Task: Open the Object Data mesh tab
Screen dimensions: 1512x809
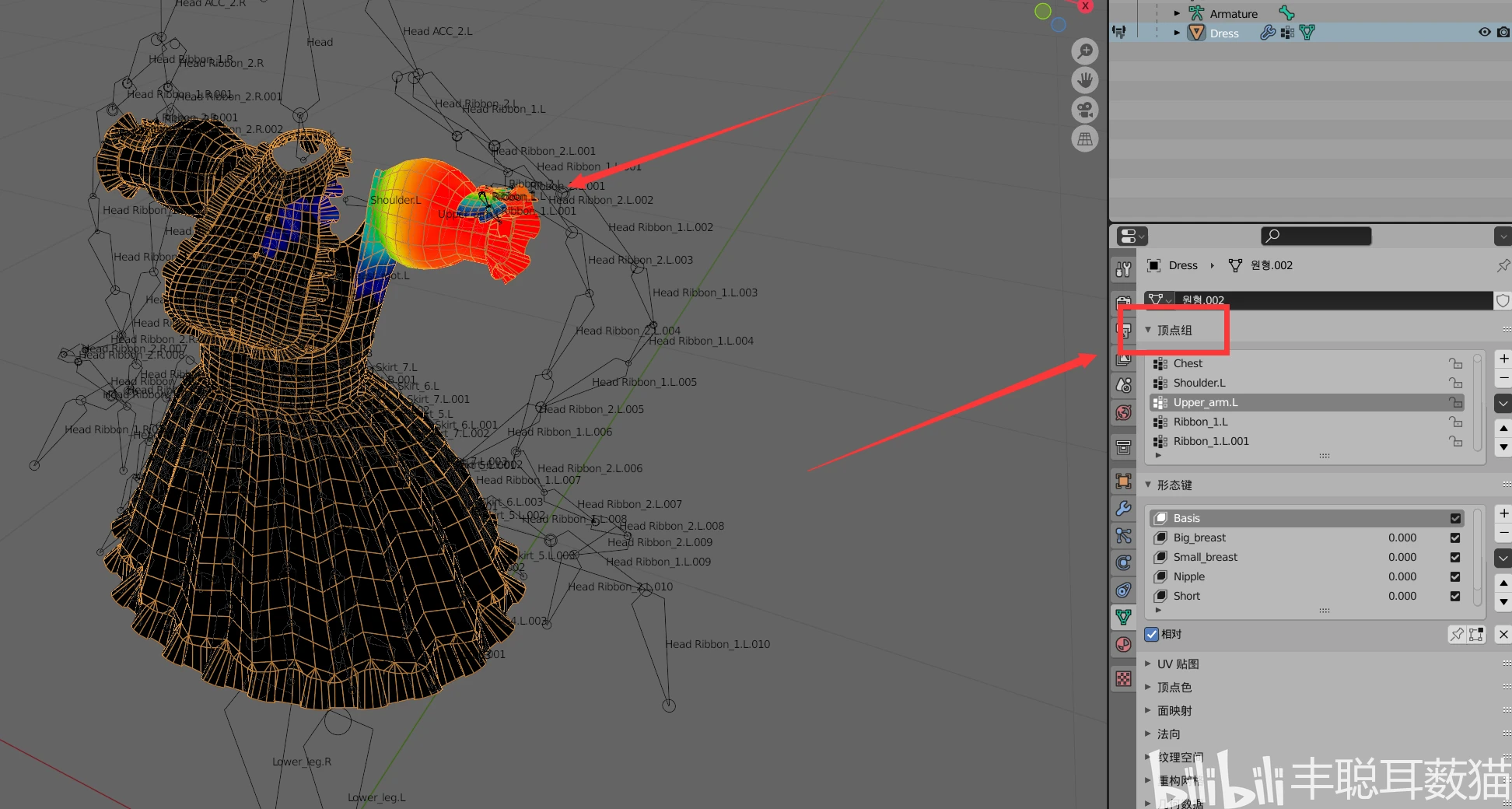Action: (x=1123, y=617)
